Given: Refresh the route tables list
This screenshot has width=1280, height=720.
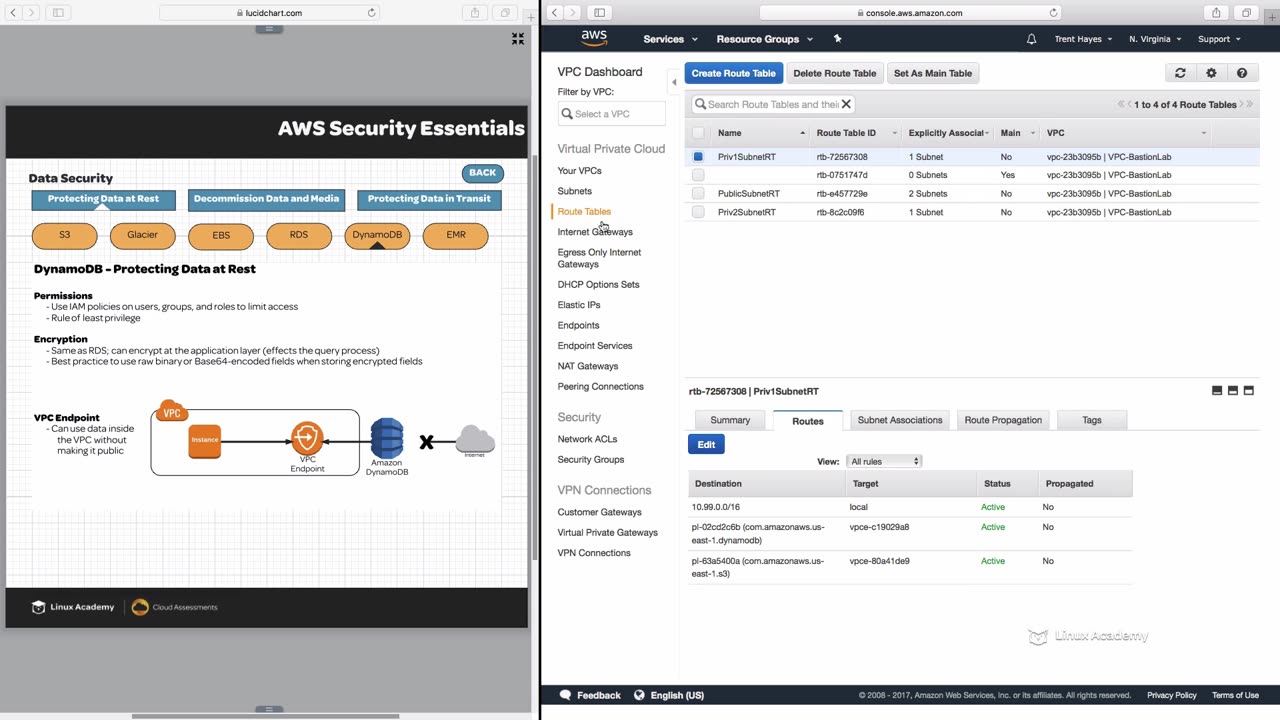Looking at the screenshot, I should (1180, 73).
